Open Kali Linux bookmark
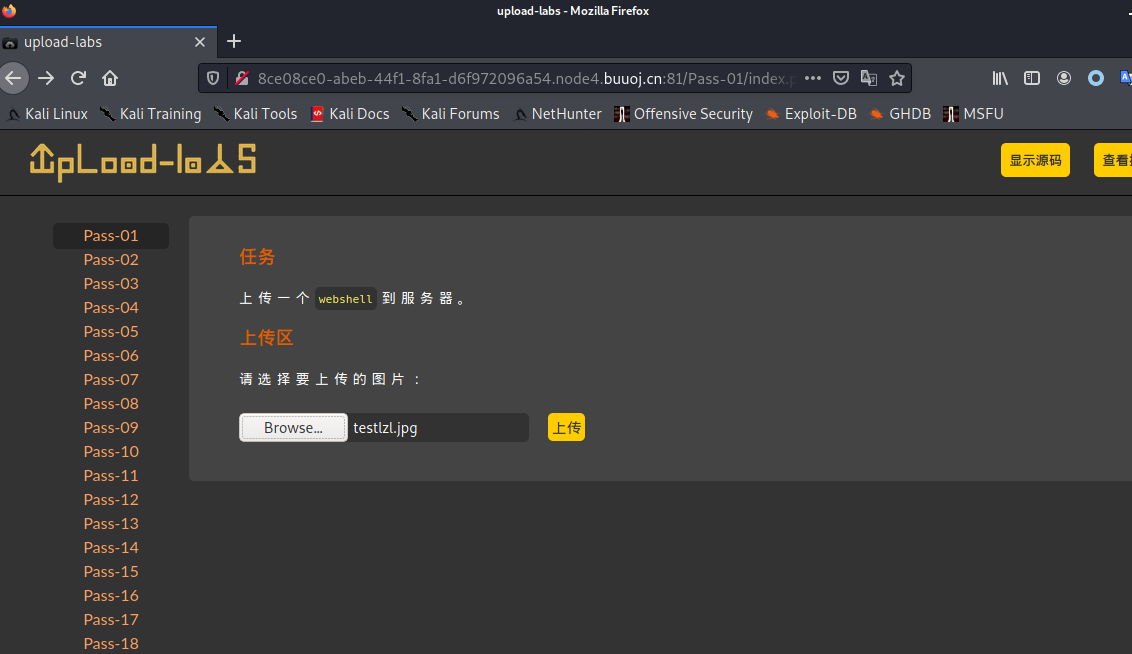The width and height of the screenshot is (1132, 654). [48, 114]
